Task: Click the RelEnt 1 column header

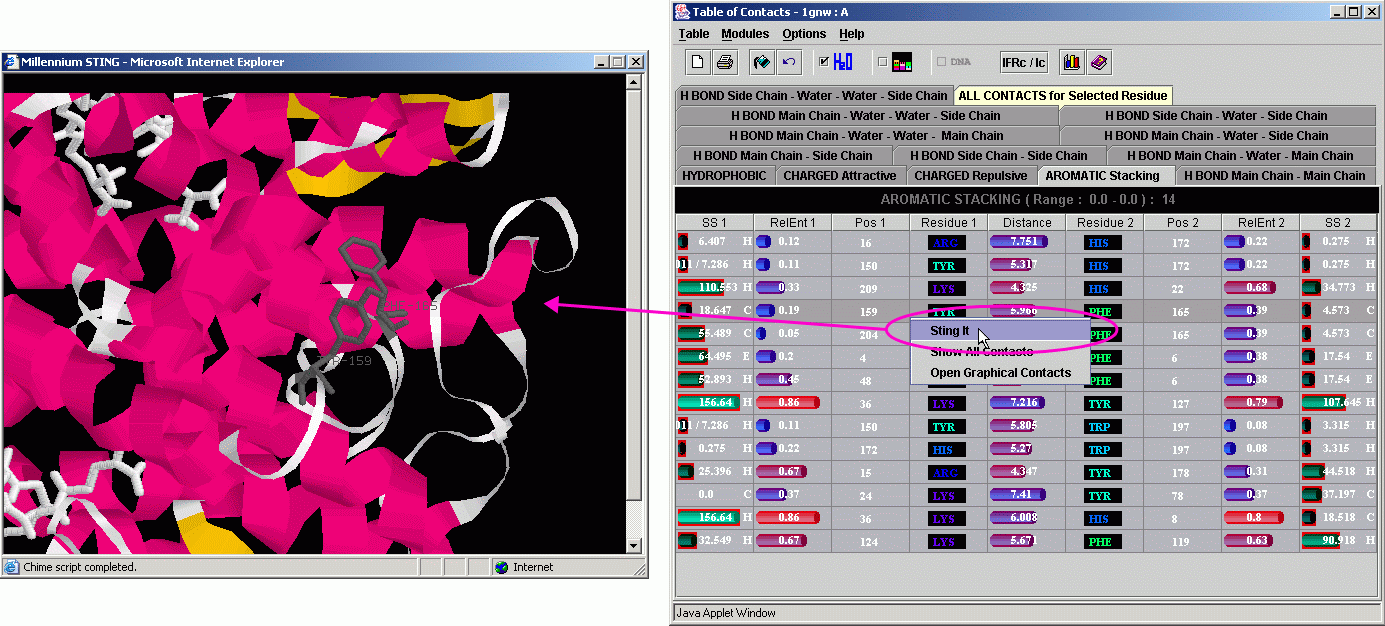Action: 793,222
